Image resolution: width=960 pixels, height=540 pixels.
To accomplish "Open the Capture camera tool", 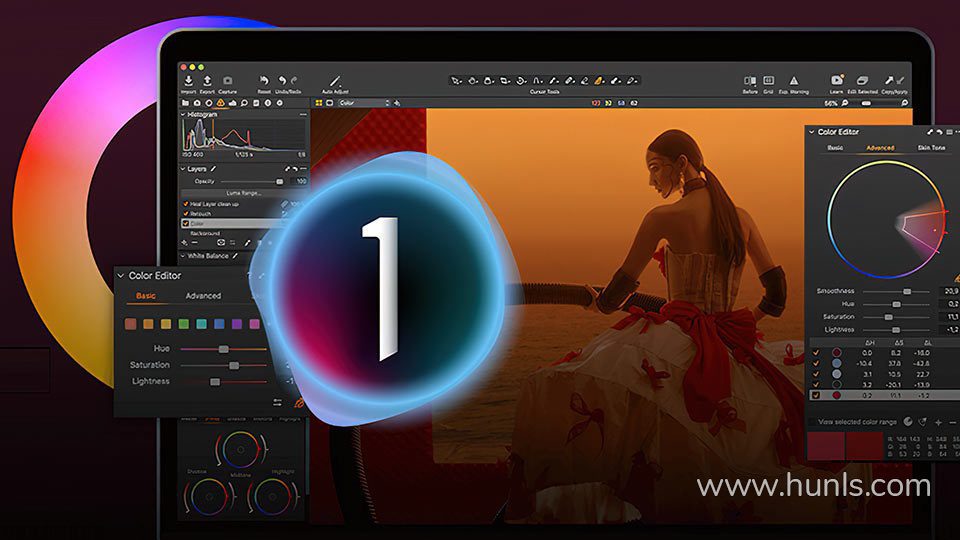I will coord(227,80).
